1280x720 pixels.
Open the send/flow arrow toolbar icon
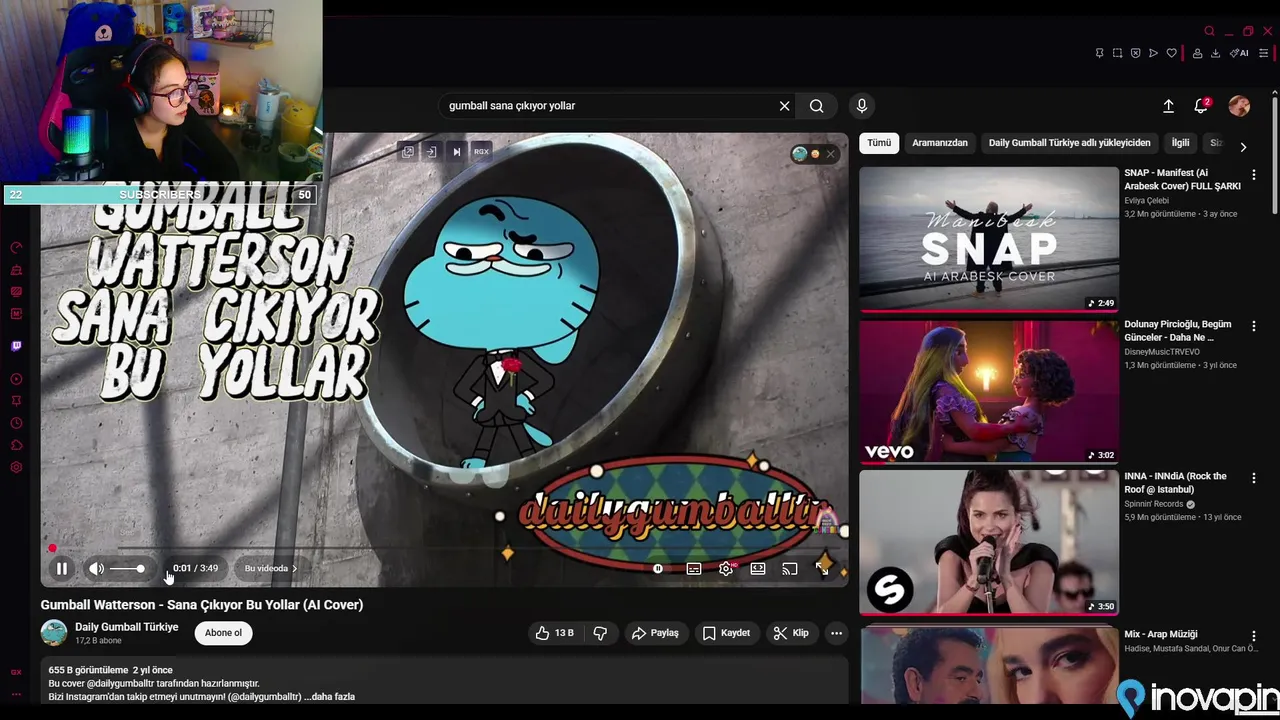point(1153,53)
